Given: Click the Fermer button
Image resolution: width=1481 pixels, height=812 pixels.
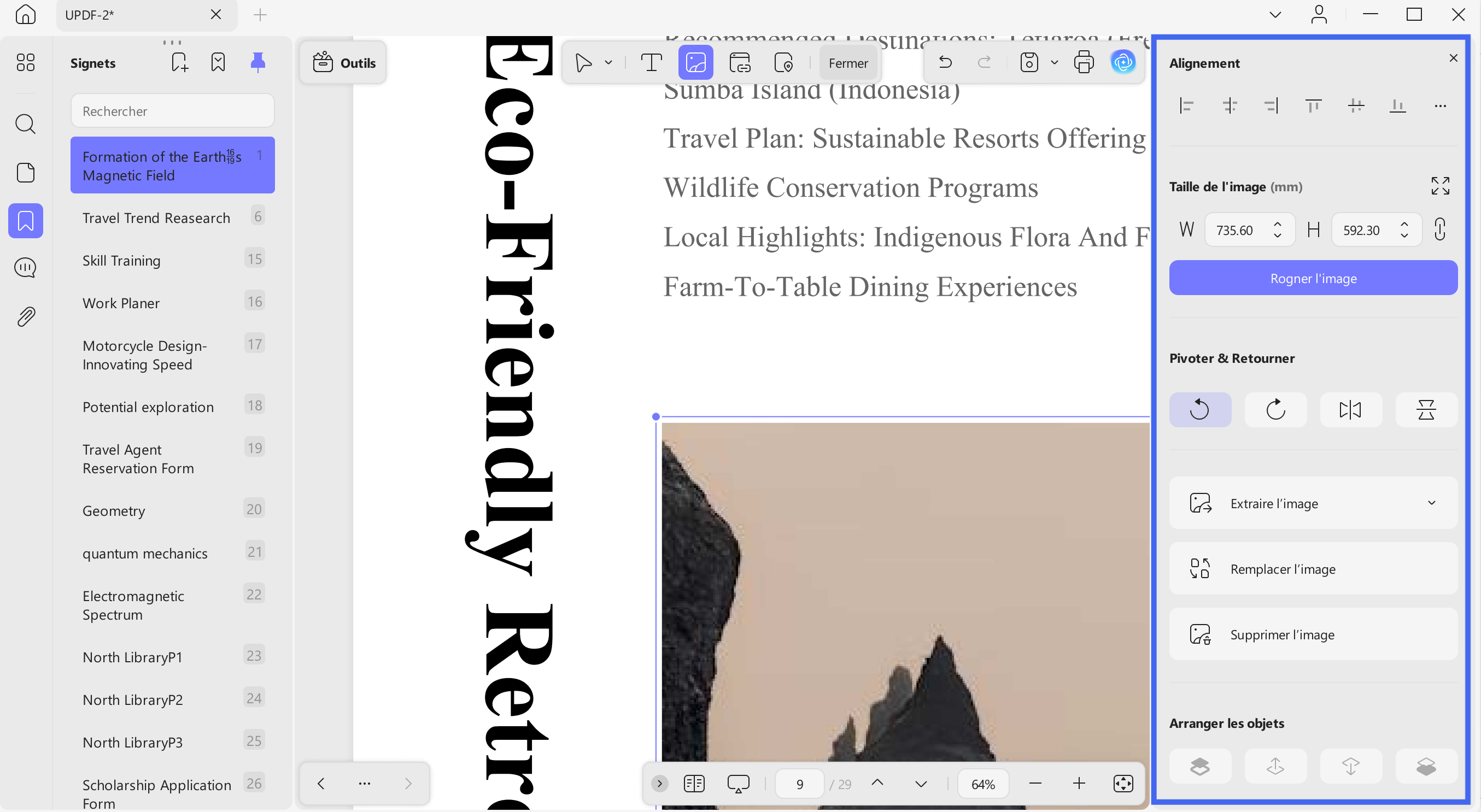Looking at the screenshot, I should [x=848, y=63].
